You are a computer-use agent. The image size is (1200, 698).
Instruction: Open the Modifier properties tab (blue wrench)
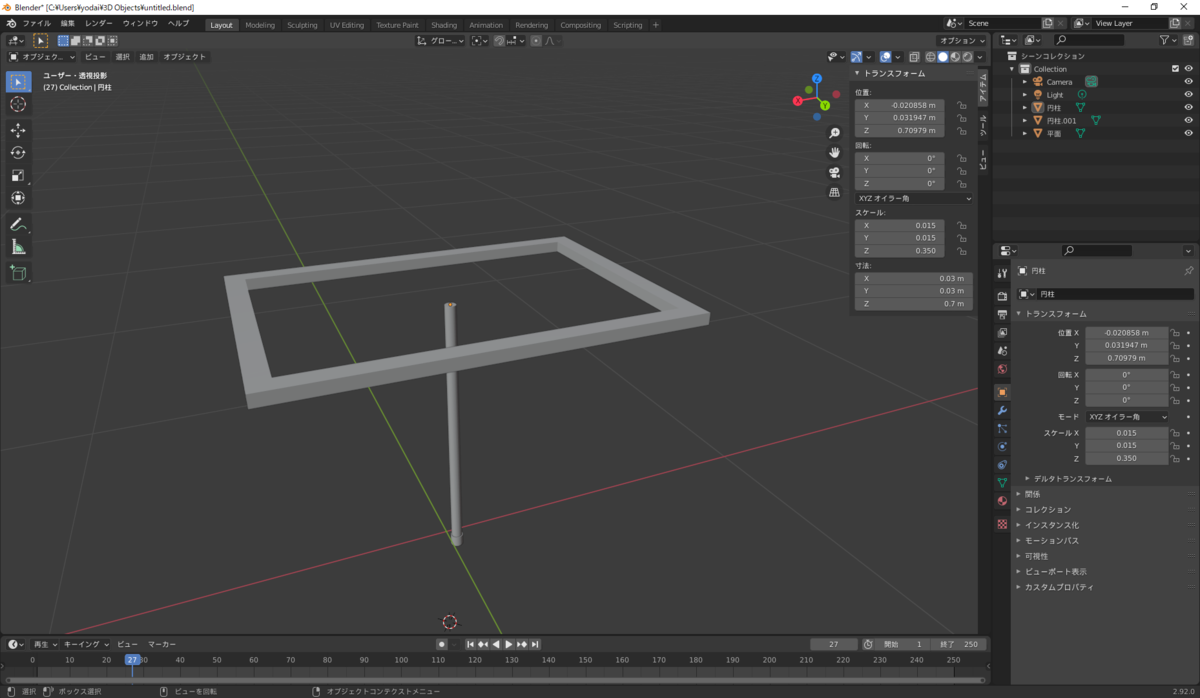point(1002,411)
